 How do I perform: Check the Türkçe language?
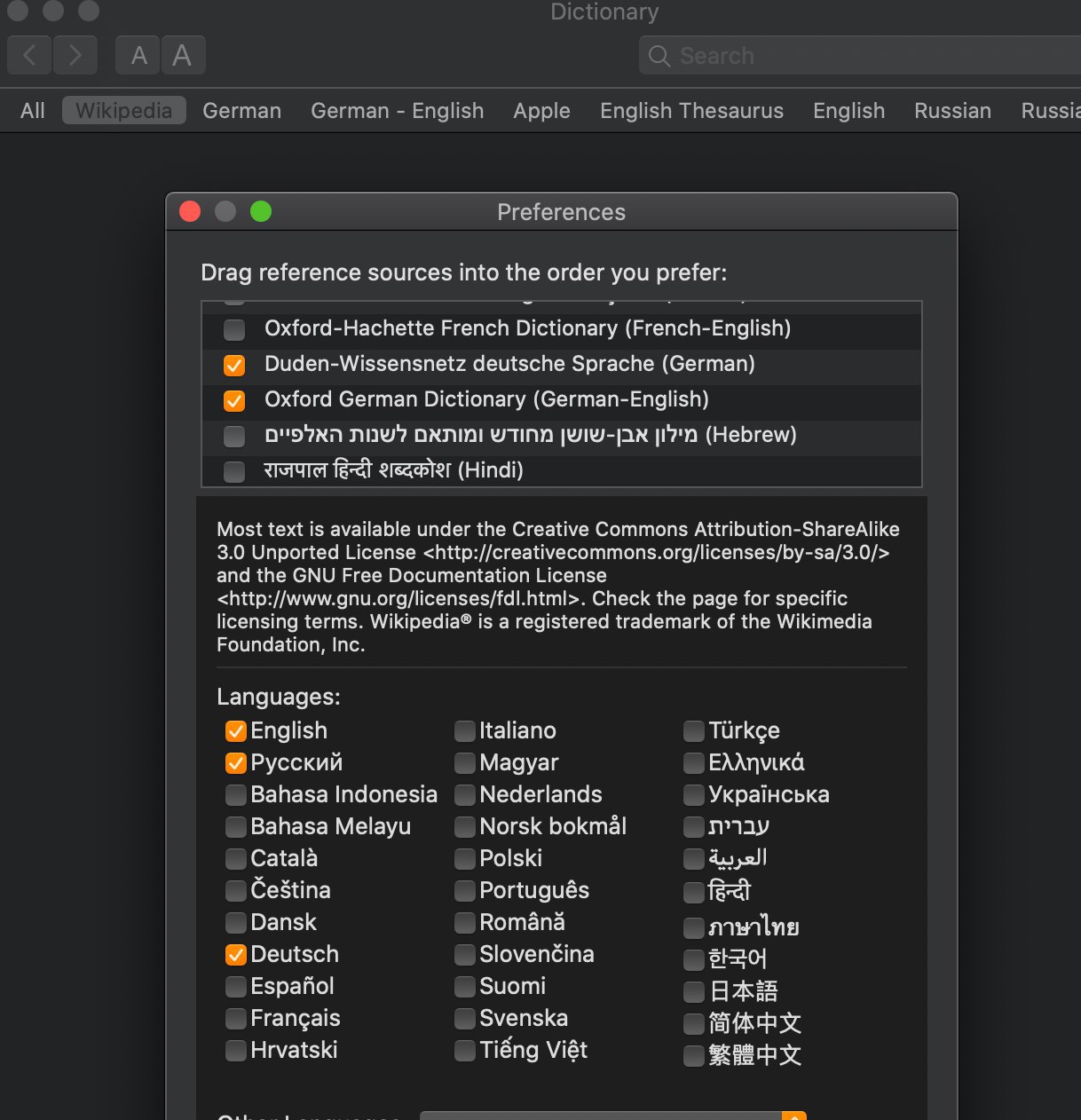coord(694,731)
